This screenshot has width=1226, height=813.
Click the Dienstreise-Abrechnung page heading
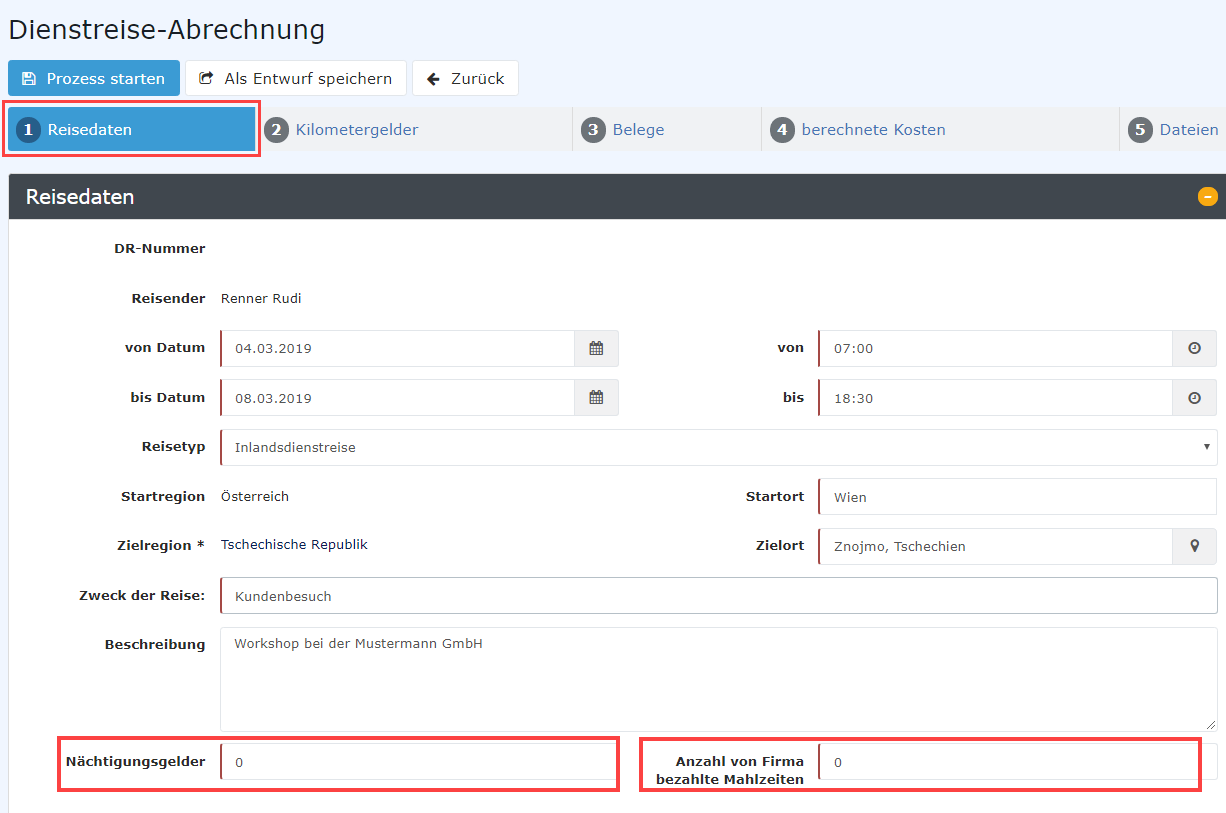click(167, 30)
